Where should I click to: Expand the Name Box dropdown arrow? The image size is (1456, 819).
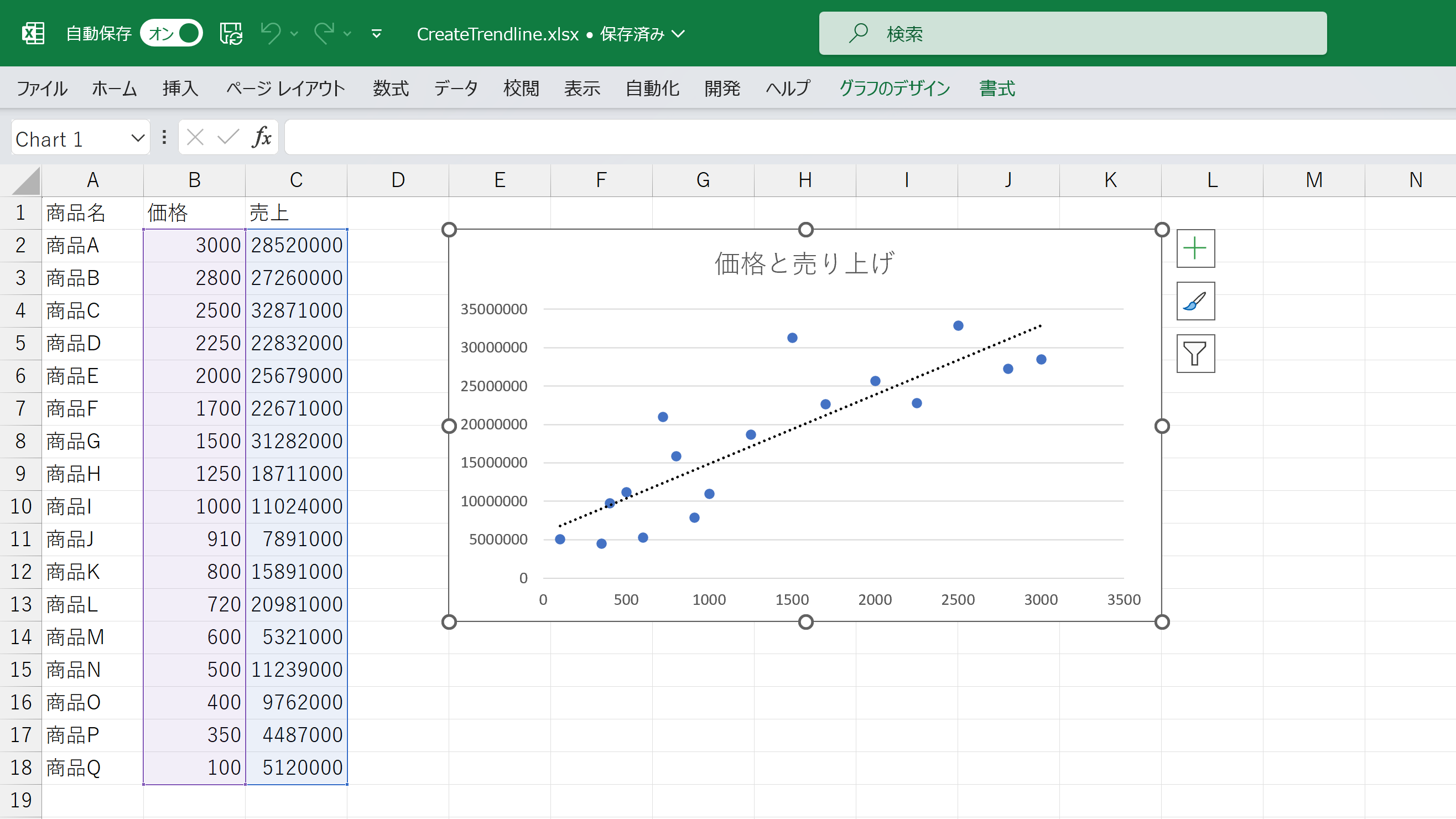click(x=137, y=138)
